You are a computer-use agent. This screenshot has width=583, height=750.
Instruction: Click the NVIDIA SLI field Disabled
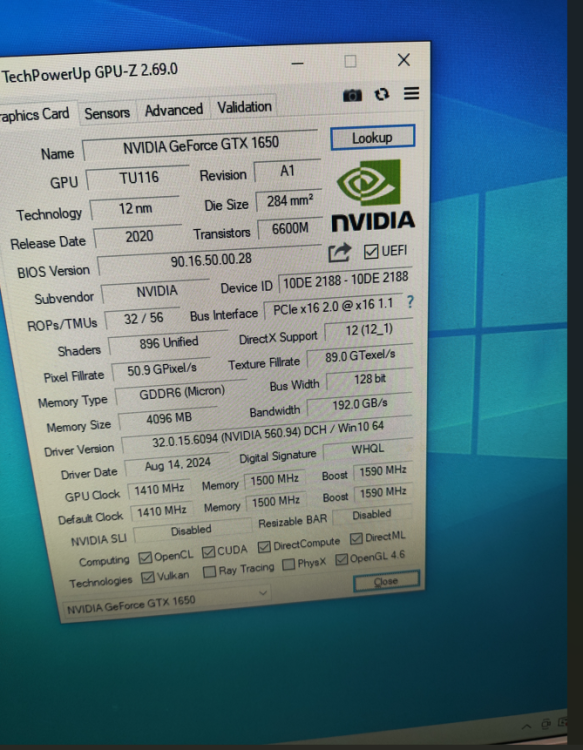pyautogui.click(x=192, y=530)
